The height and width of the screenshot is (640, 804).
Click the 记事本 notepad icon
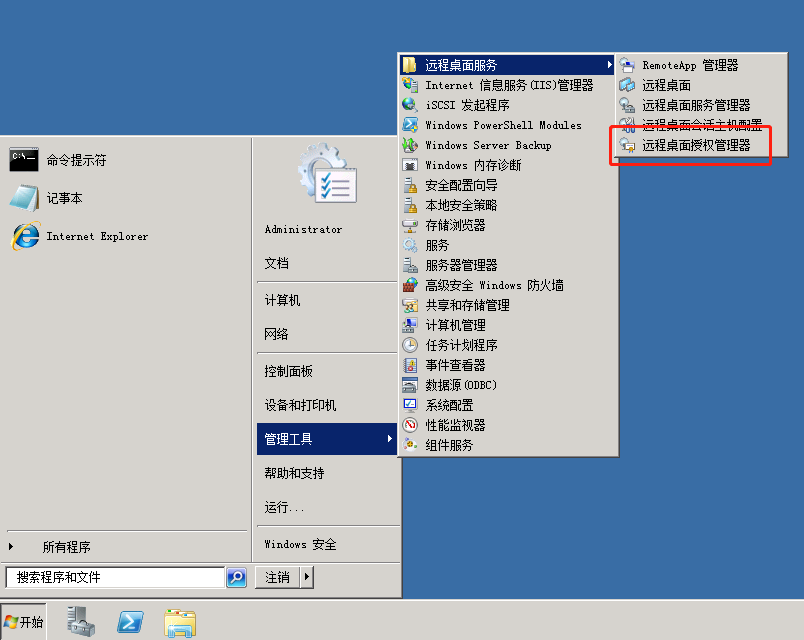click(24, 198)
